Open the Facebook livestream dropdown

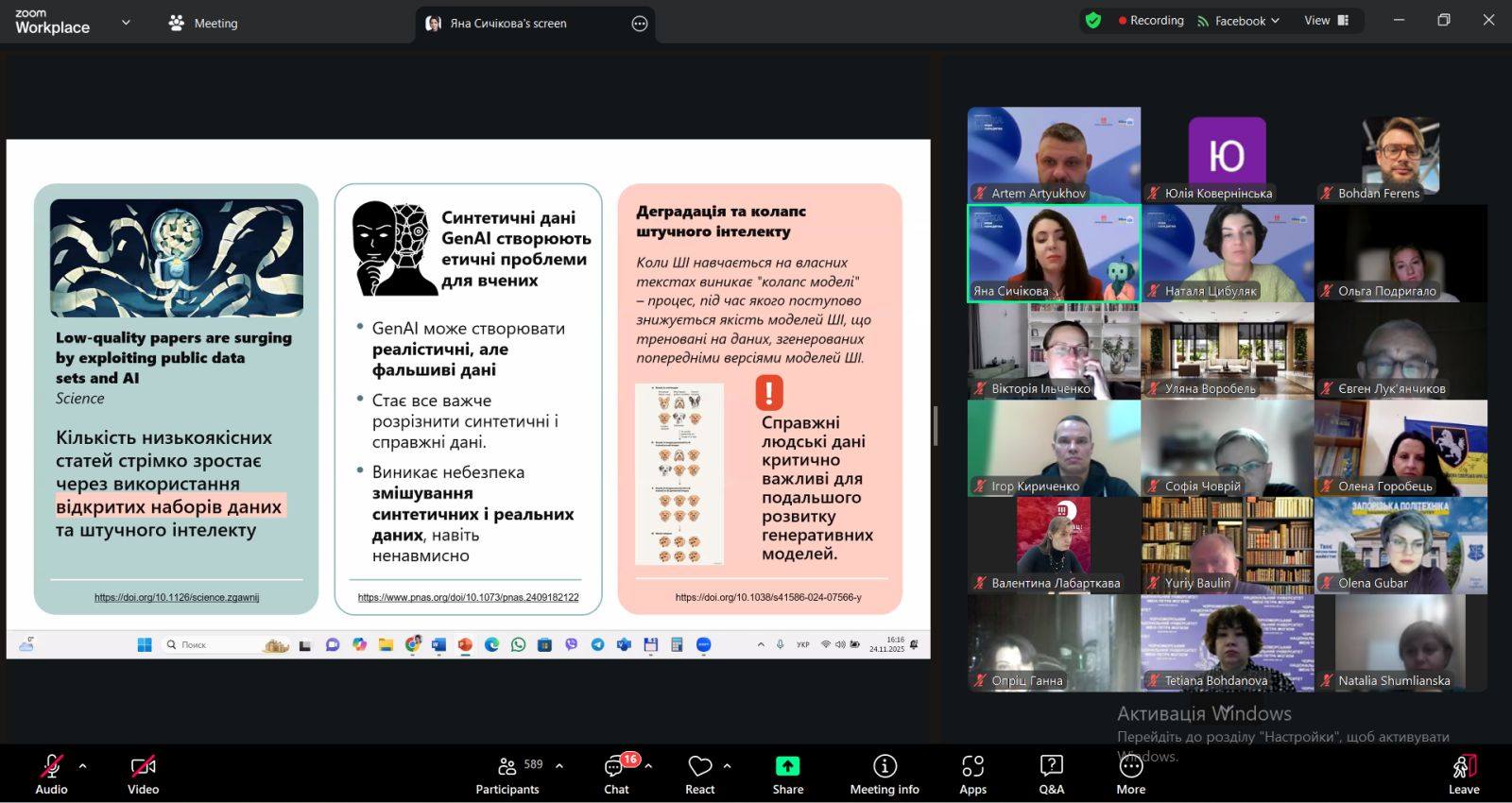[x=1239, y=21]
